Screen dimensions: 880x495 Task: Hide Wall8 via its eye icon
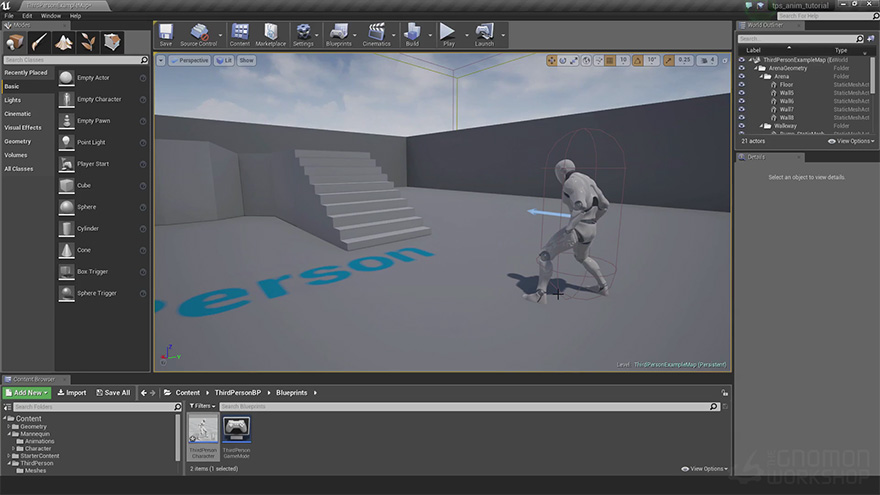pyautogui.click(x=742, y=118)
